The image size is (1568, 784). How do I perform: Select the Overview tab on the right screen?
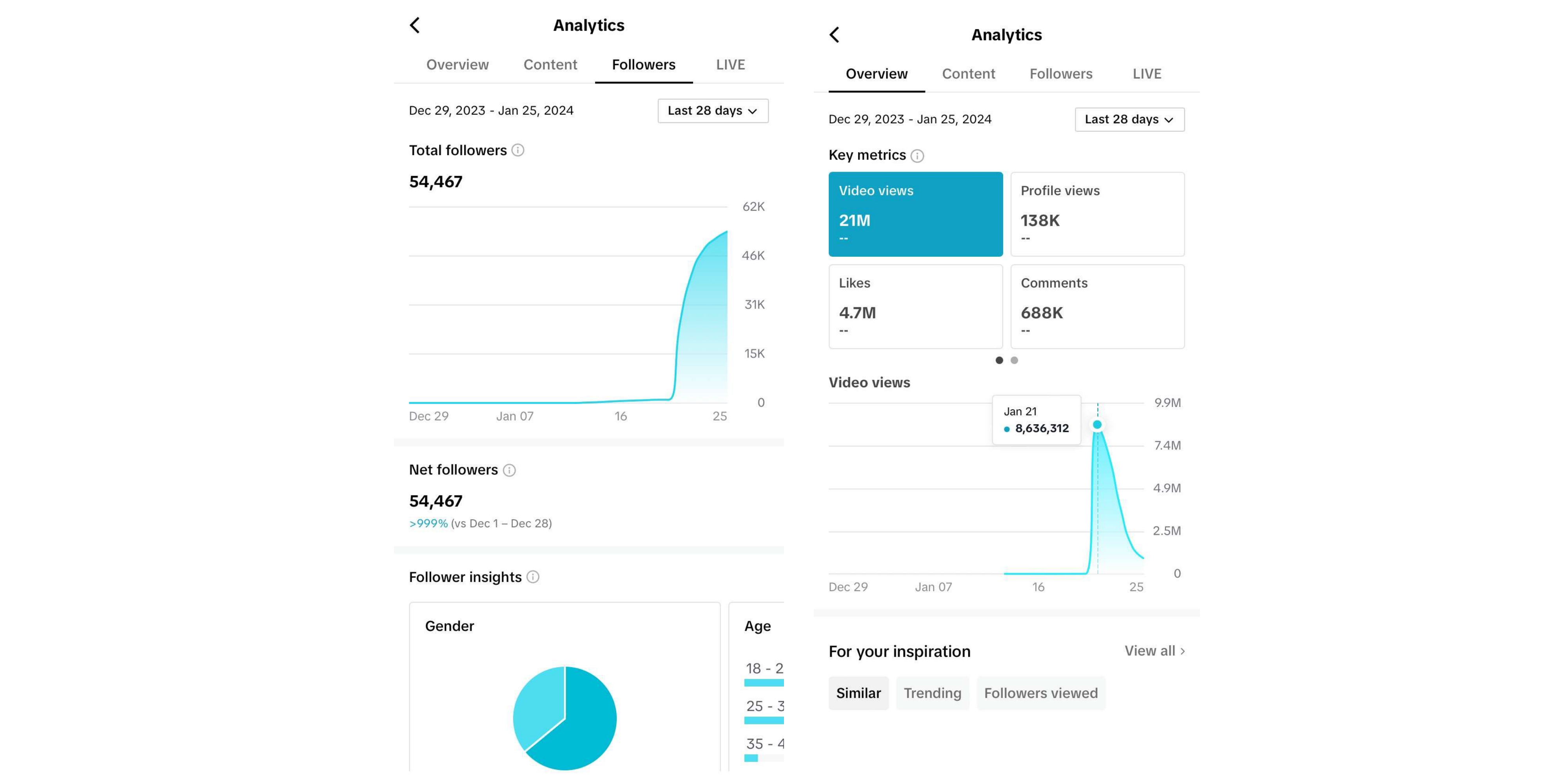pos(877,74)
